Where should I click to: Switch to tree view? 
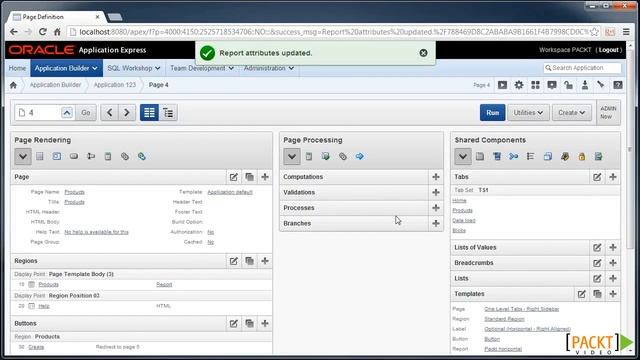[x=168, y=112]
